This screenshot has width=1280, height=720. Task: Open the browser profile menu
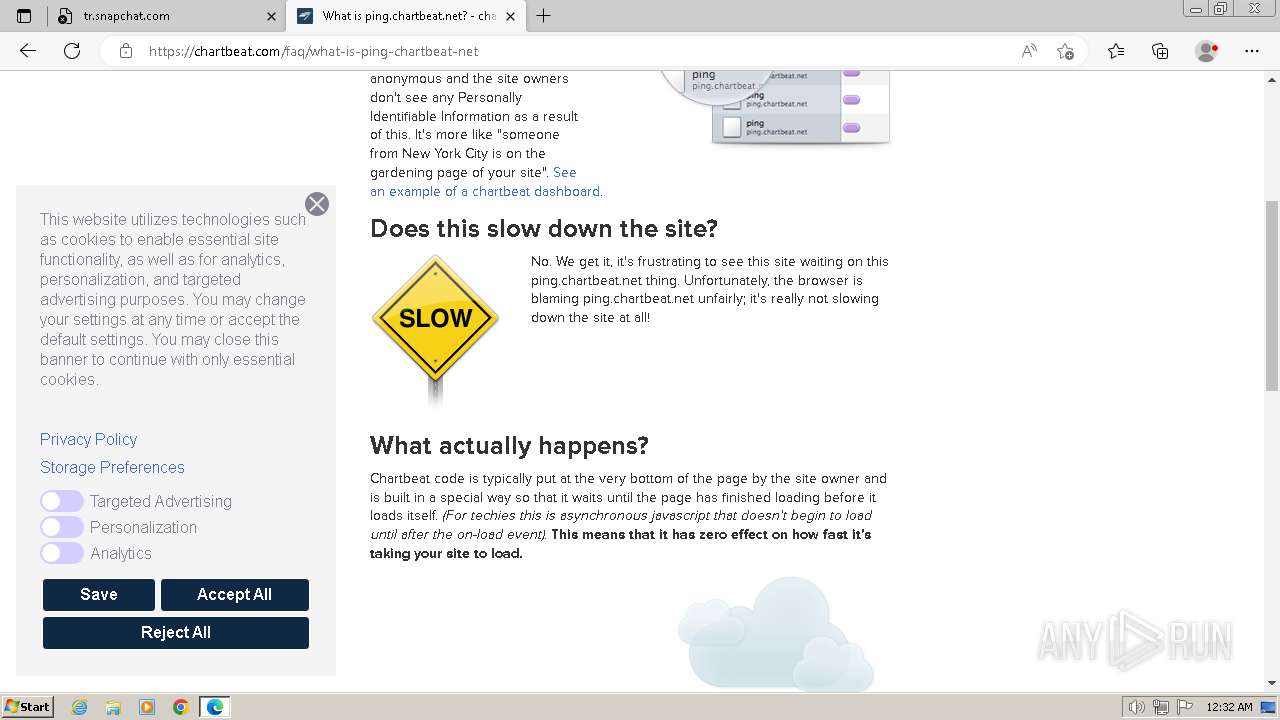(1207, 51)
